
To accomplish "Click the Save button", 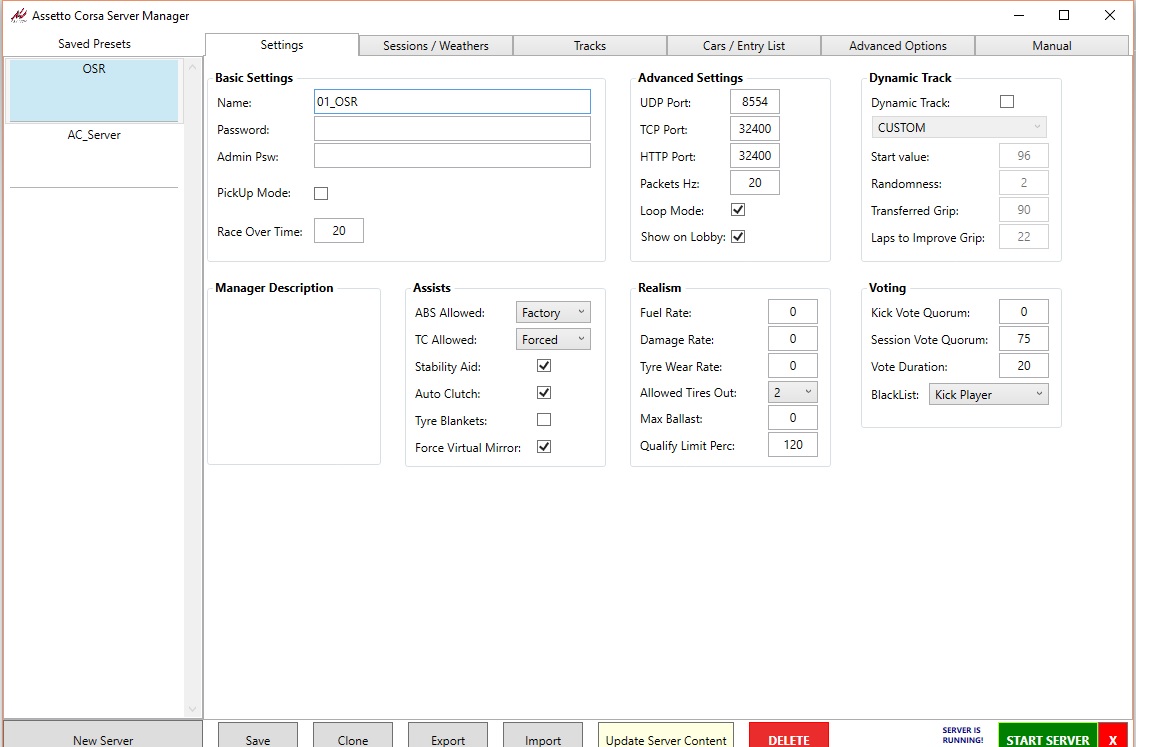I will tap(258, 737).
